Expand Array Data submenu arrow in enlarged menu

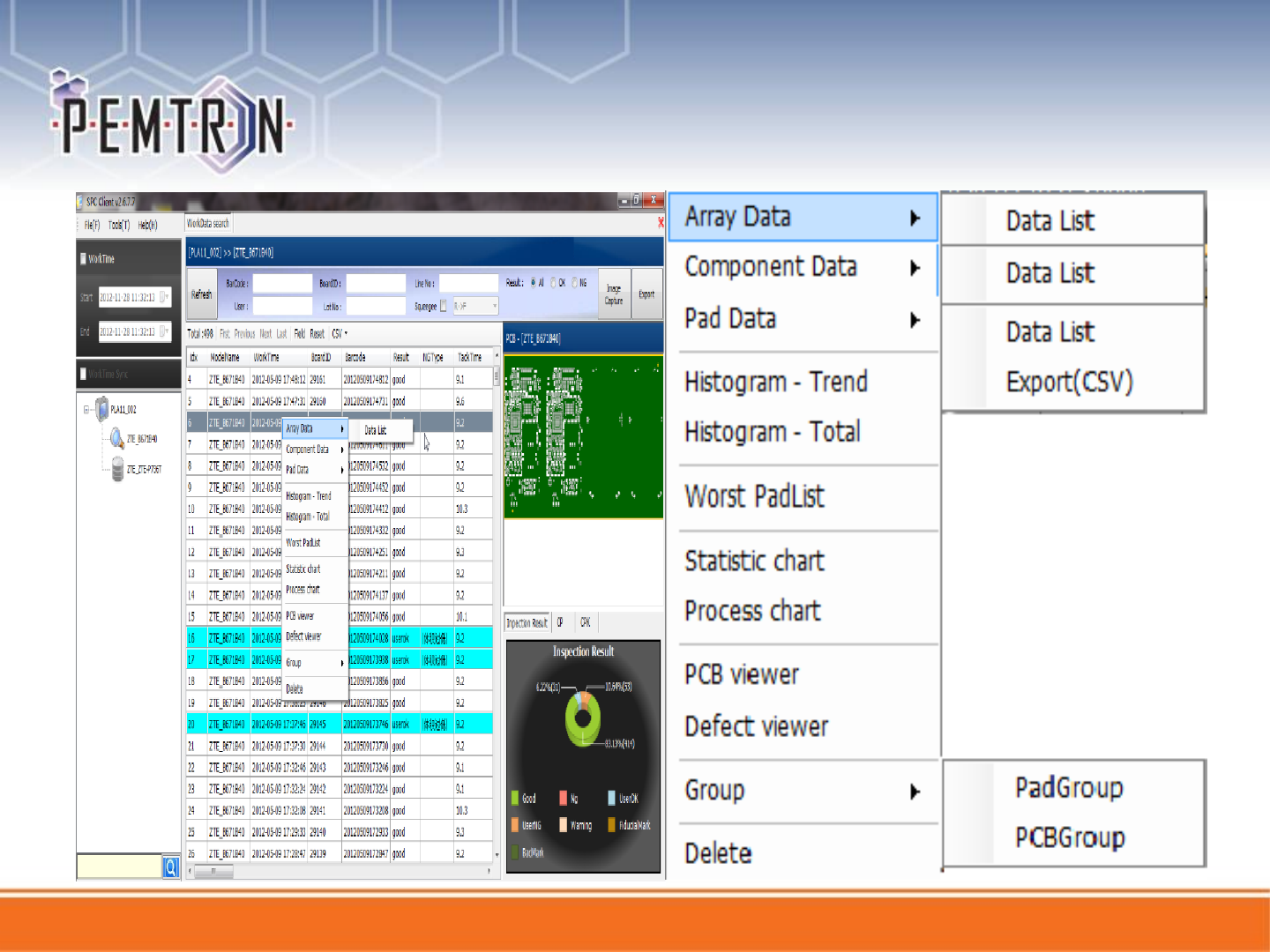click(x=915, y=219)
